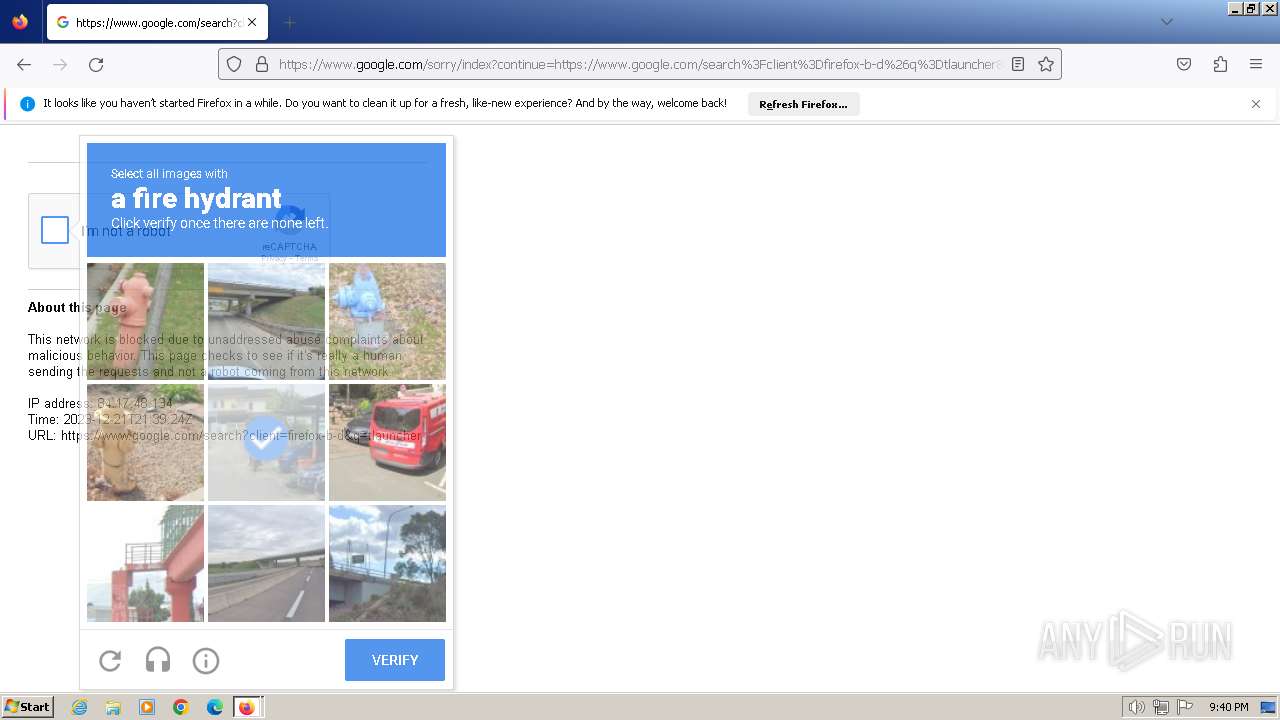The height and width of the screenshot is (720, 1280).
Task: Go forward using the forward arrow
Action: (60, 64)
